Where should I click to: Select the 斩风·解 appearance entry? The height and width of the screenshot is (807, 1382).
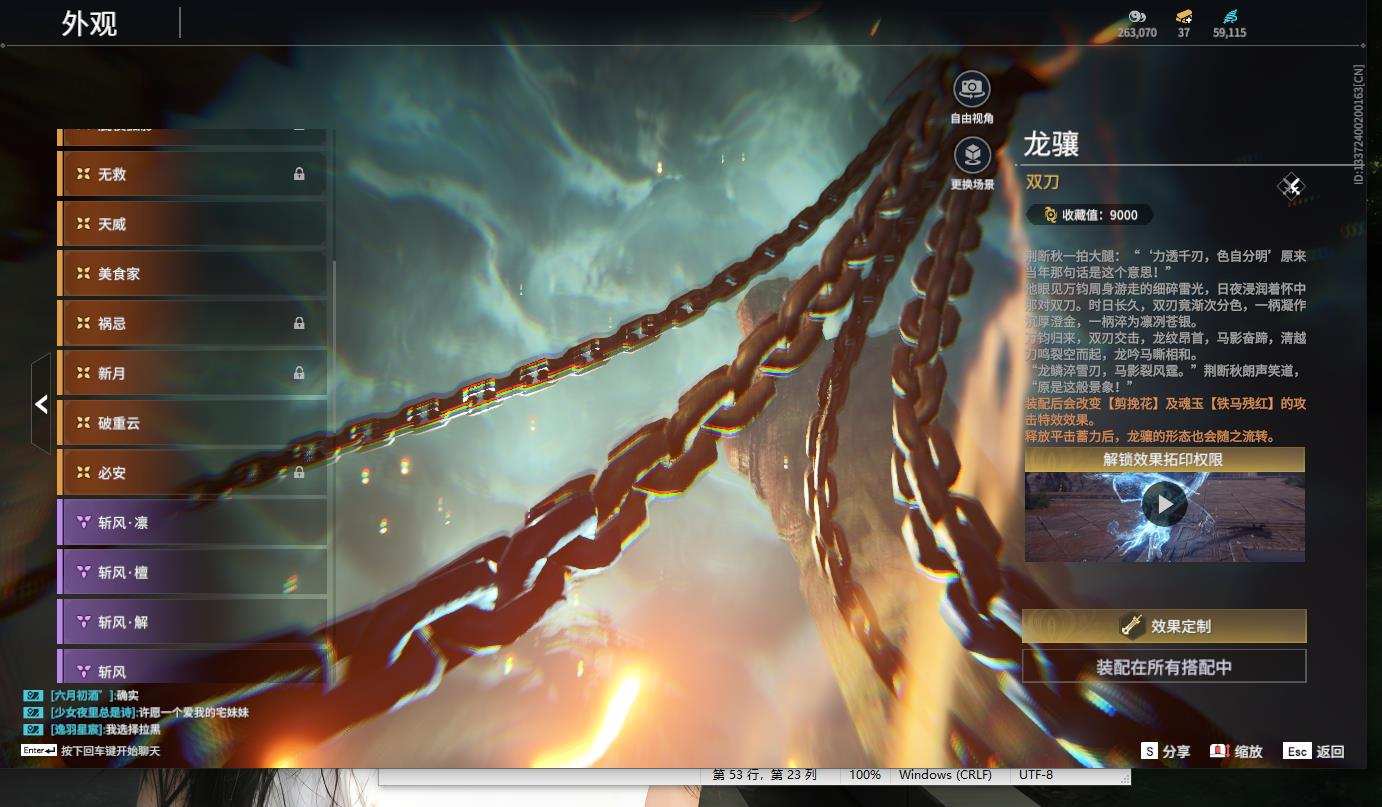pos(192,622)
